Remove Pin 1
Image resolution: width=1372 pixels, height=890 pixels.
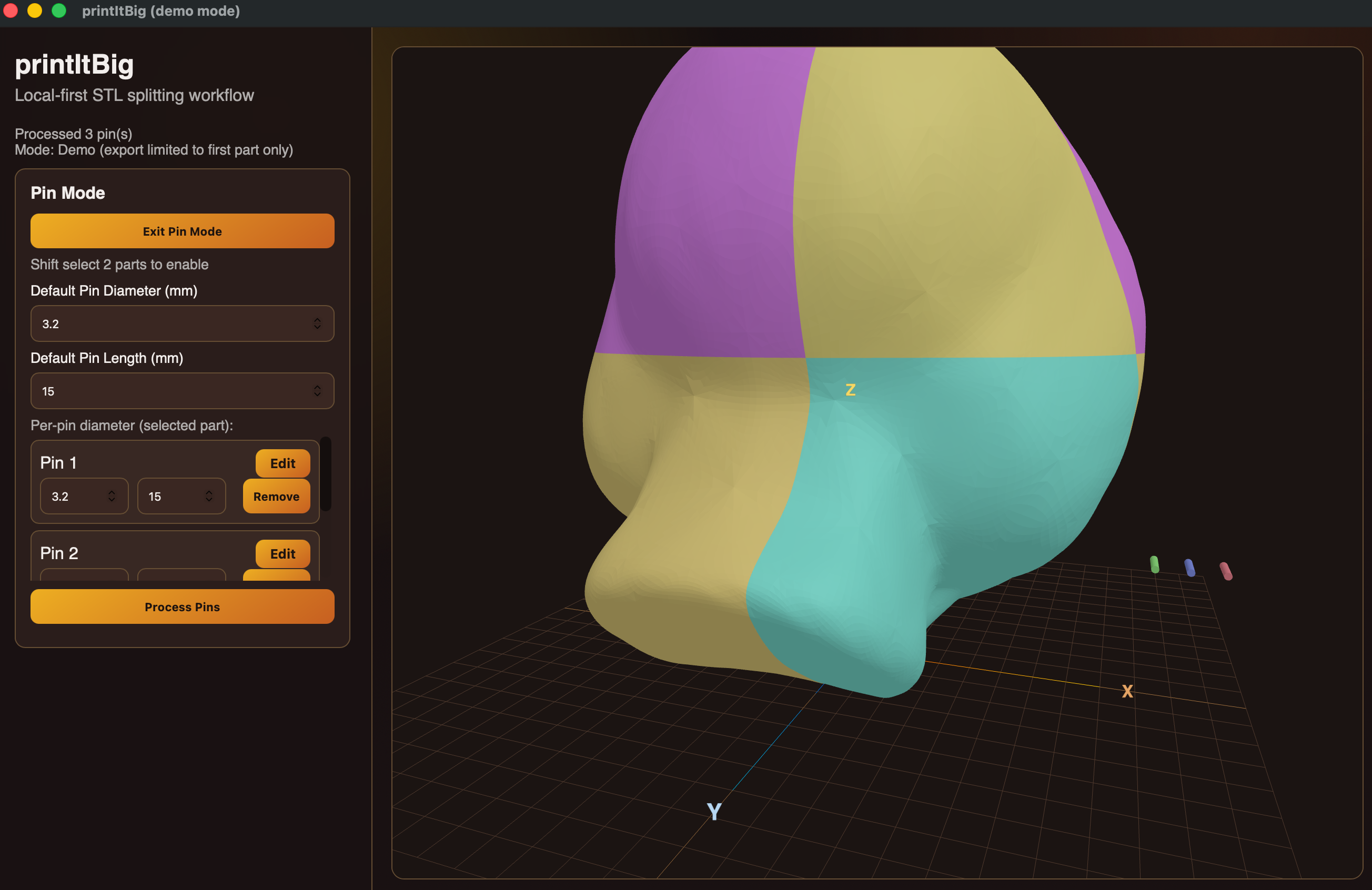tap(276, 497)
